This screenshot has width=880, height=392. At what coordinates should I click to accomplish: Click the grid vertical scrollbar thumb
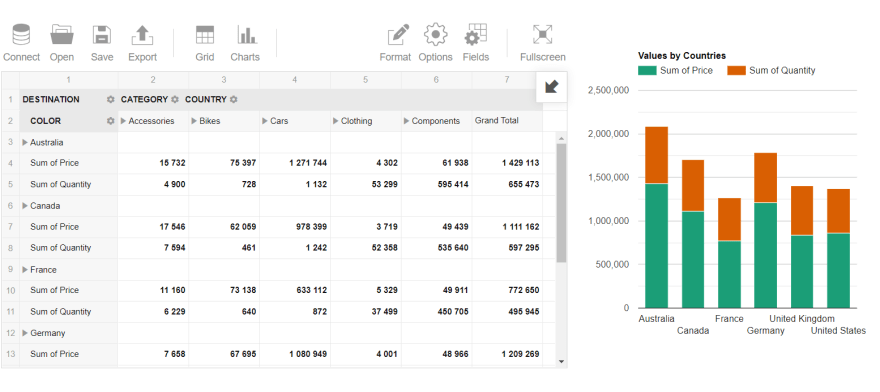coord(561,203)
